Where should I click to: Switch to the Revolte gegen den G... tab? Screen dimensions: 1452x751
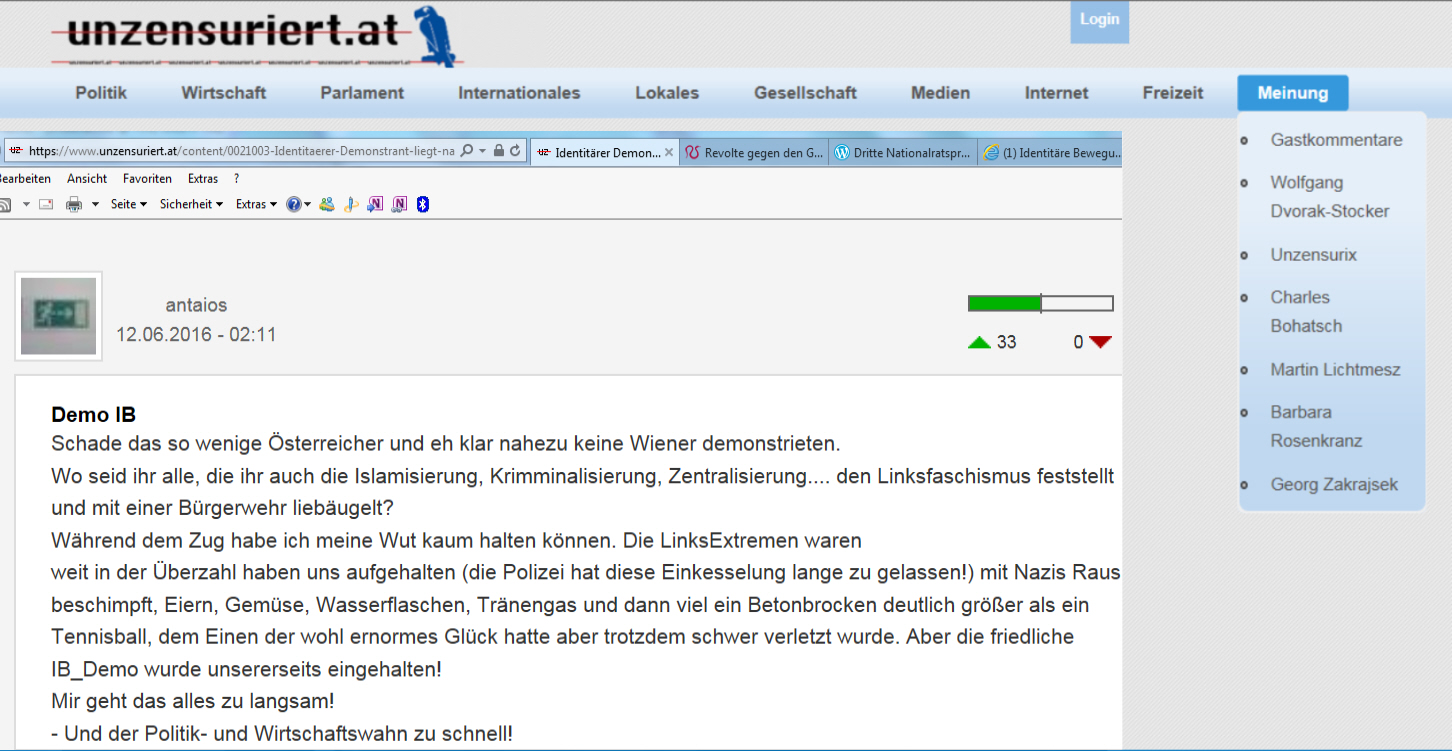pos(754,153)
